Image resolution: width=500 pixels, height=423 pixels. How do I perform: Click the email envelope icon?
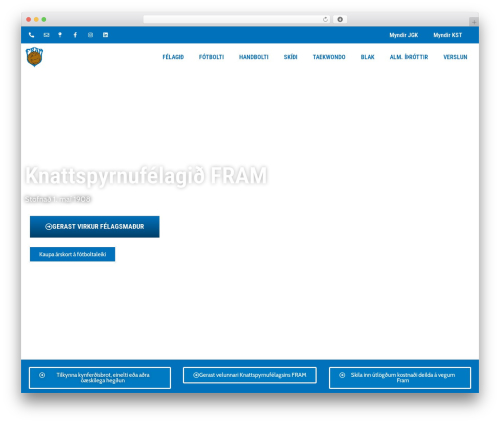[46, 35]
